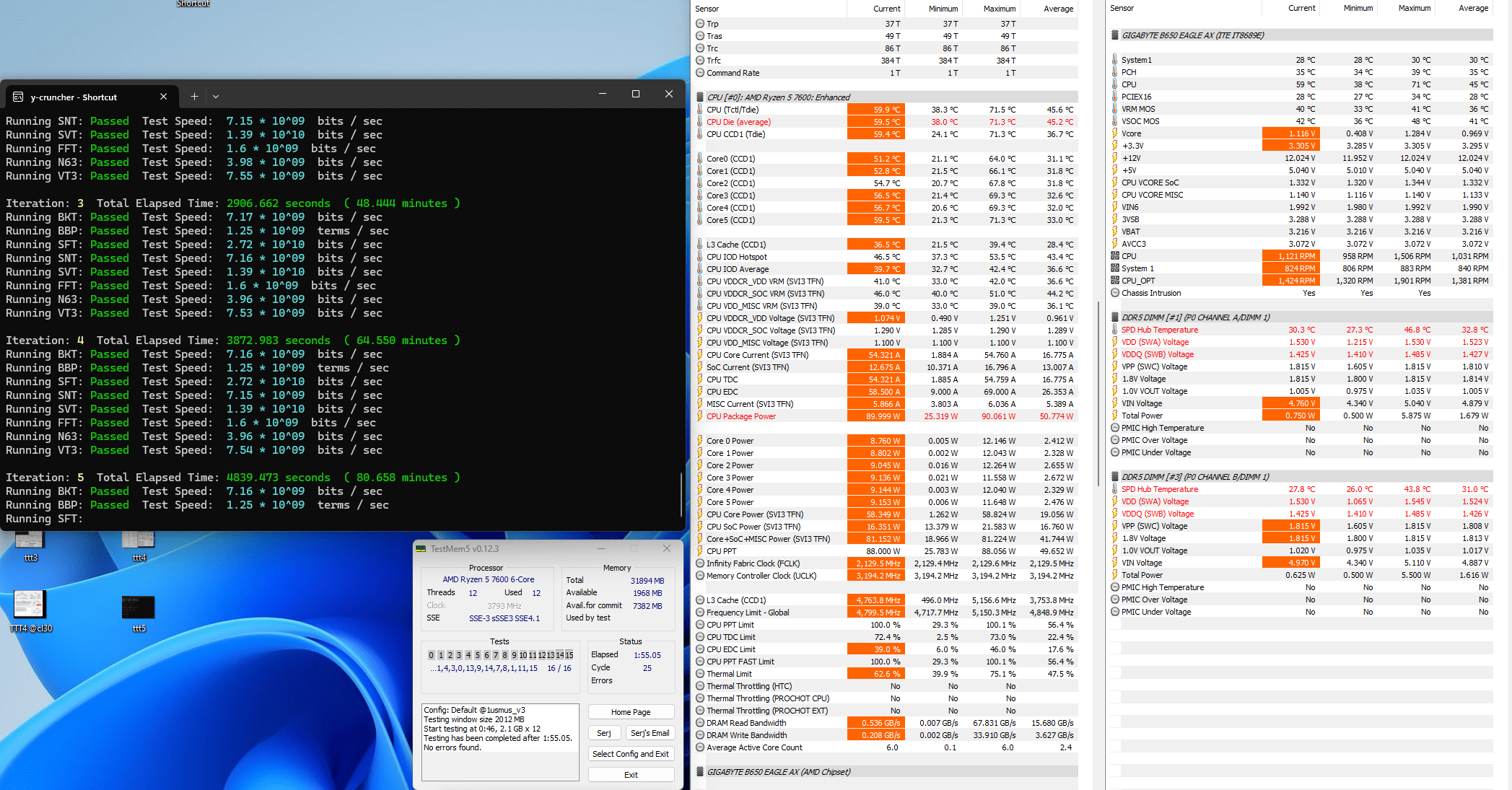Click the TestMem5 config log text box
This screenshot has height=790, width=1512.
point(501,742)
